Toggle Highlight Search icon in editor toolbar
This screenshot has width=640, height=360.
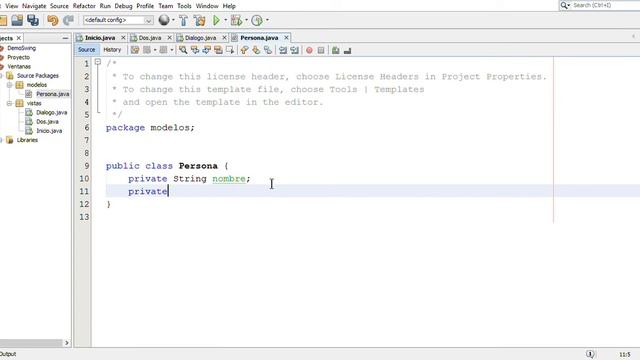click(218, 50)
